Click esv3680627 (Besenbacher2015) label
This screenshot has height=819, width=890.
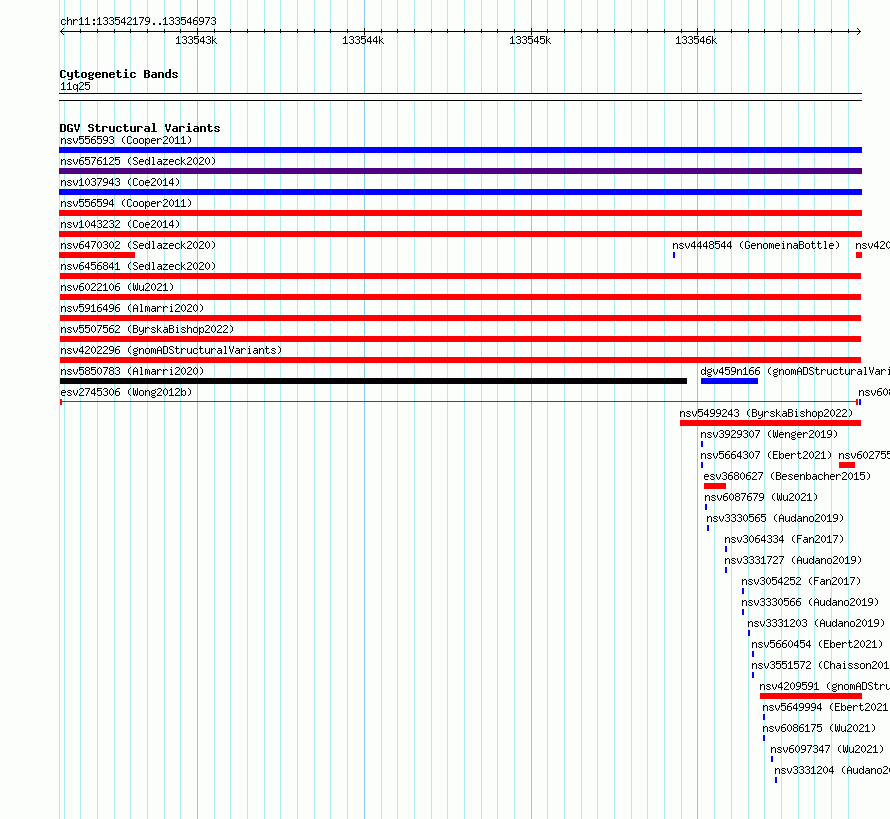(x=787, y=476)
